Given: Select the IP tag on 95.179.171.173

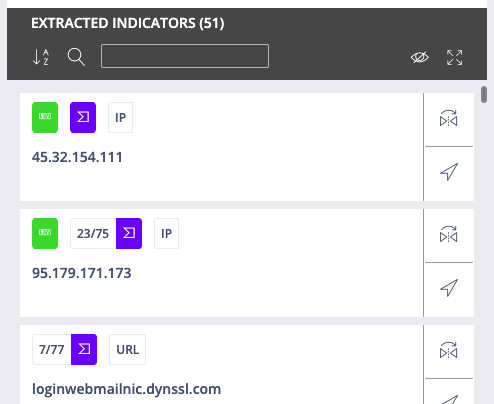Looking at the screenshot, I should [x=166, y=233].
